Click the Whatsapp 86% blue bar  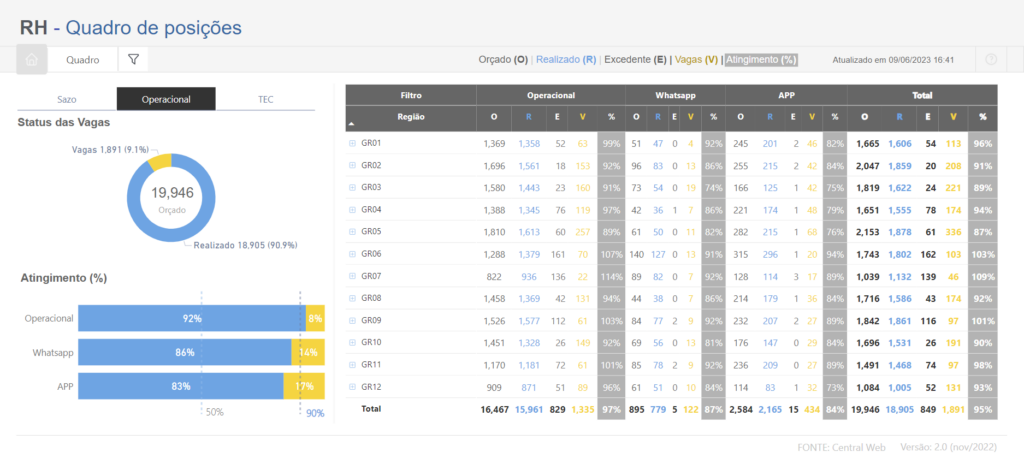[185, 352]
